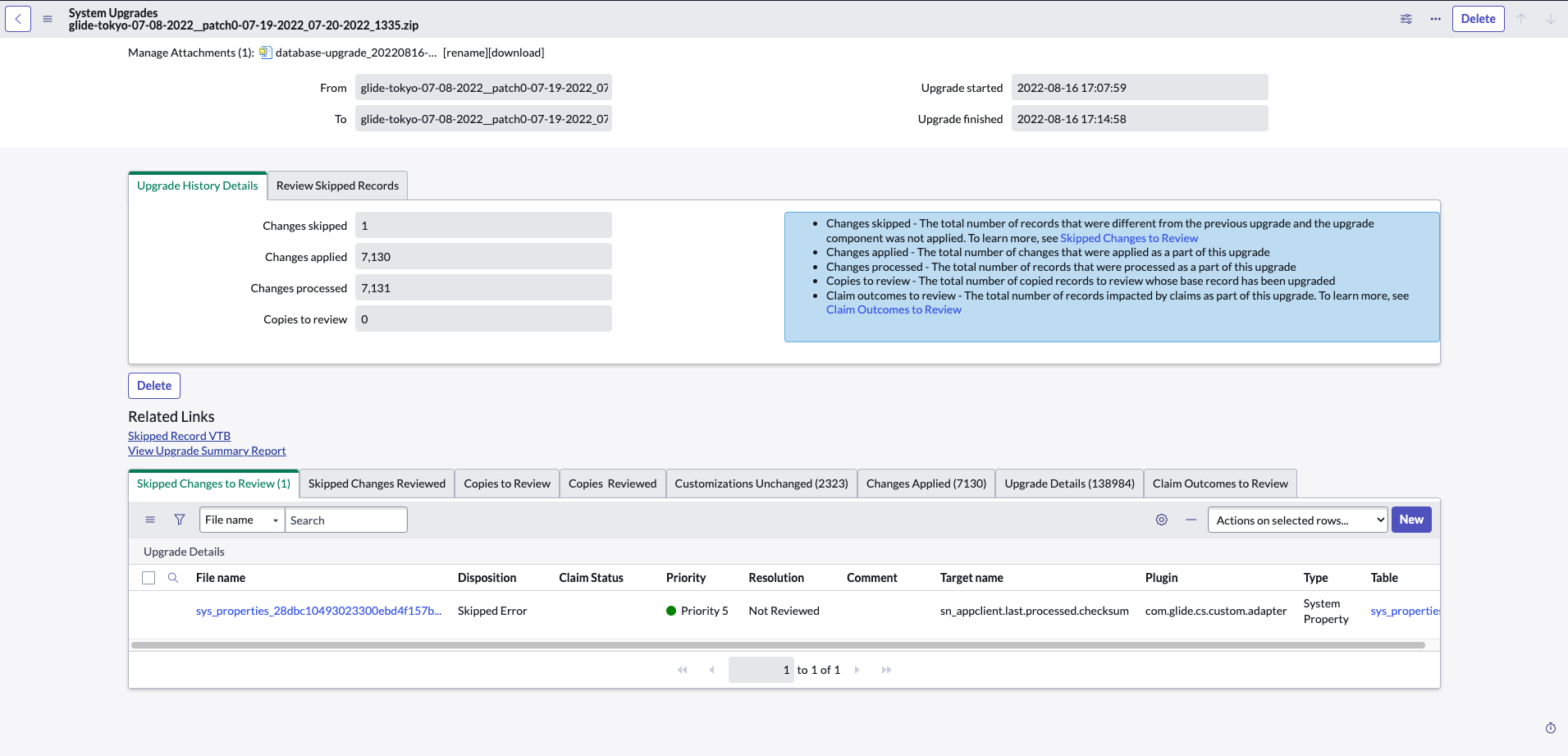Go to previous page of list
Image resolution: width=1568 pixels, height=756 pixels.
tap(711, 670)
